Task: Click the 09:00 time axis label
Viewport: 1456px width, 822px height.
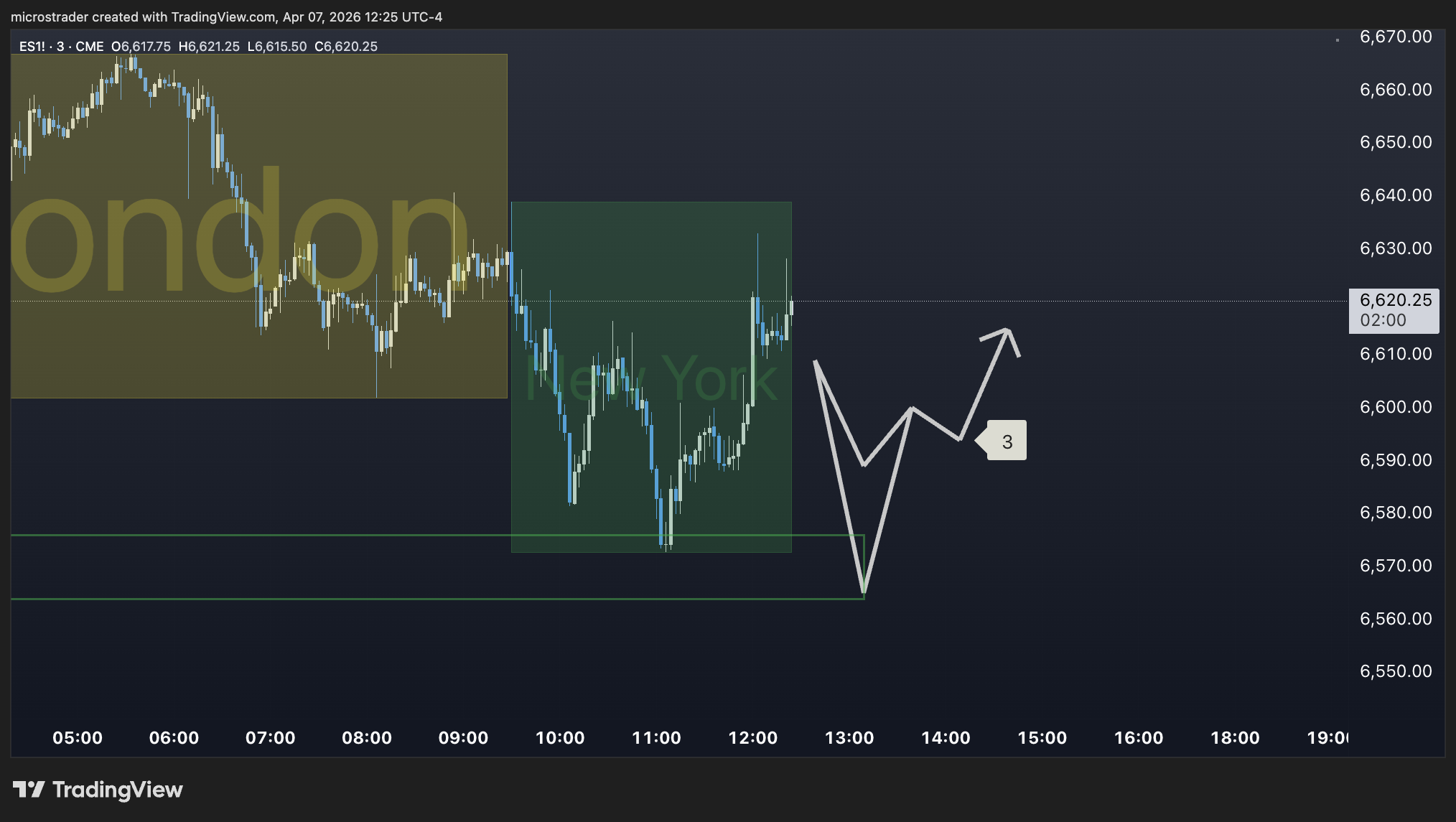Action: [x=464, y=738]
